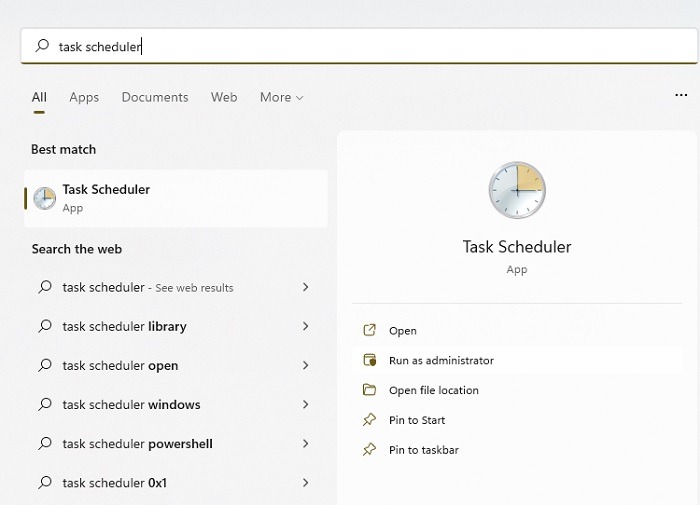Choose Pin to Start
Screen dimensions: 700x505
click(517, 420)
